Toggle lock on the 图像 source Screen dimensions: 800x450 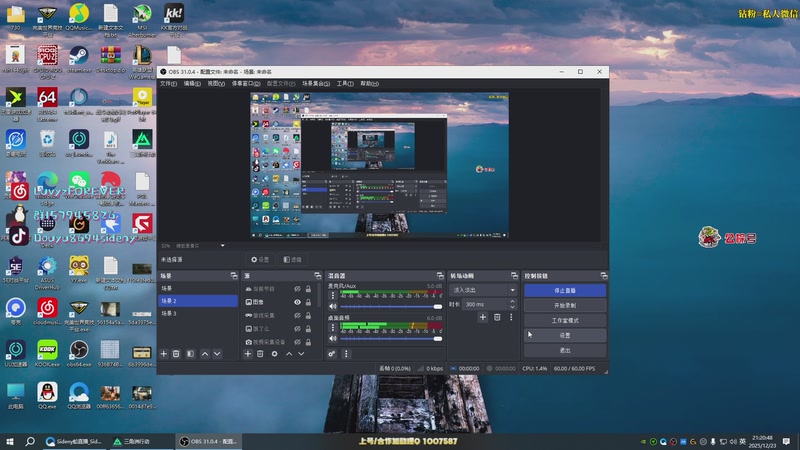pos(310,301)
